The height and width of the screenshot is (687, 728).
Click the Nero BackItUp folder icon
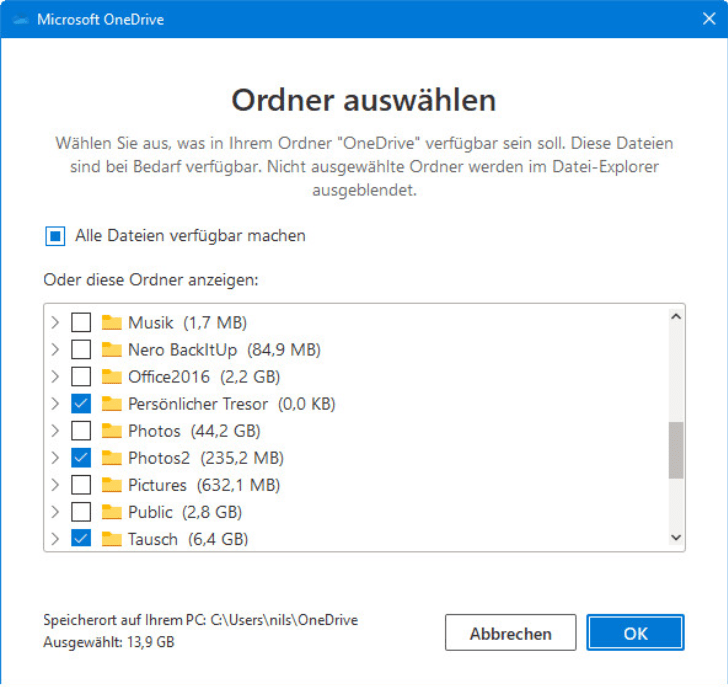tap(111, 349)
